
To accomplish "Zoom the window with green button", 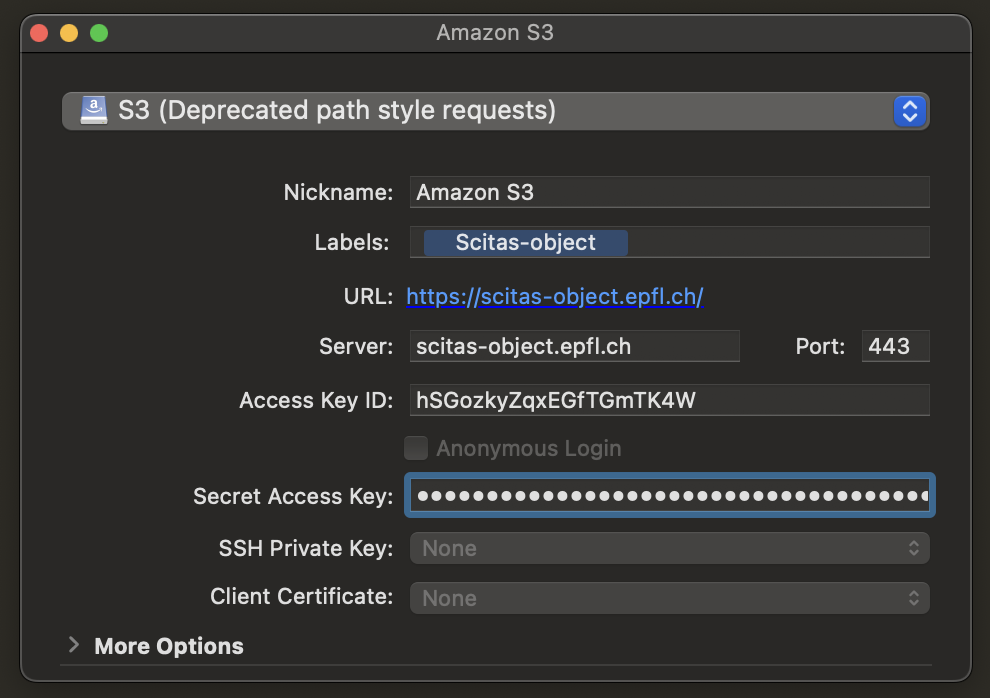I will tap(99, 33).
